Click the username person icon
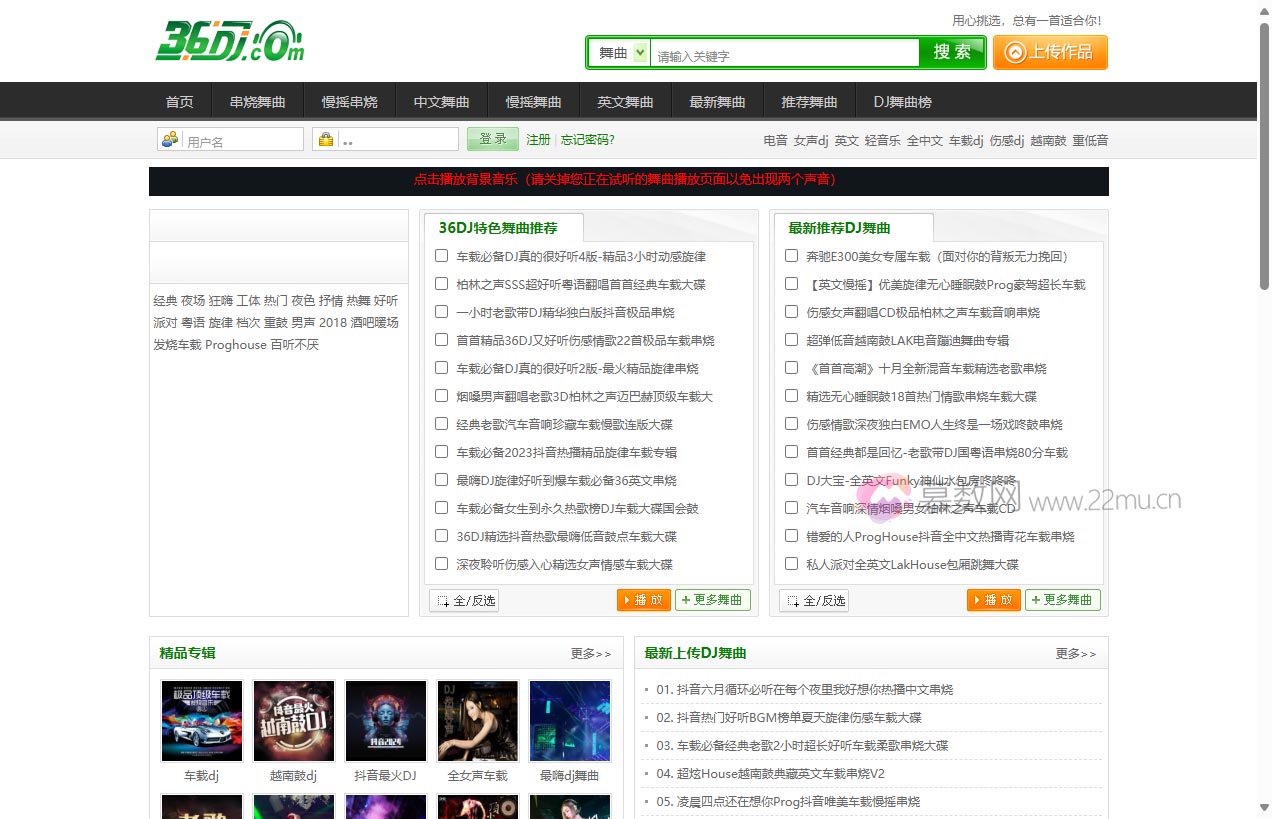 tap(167, 139)
